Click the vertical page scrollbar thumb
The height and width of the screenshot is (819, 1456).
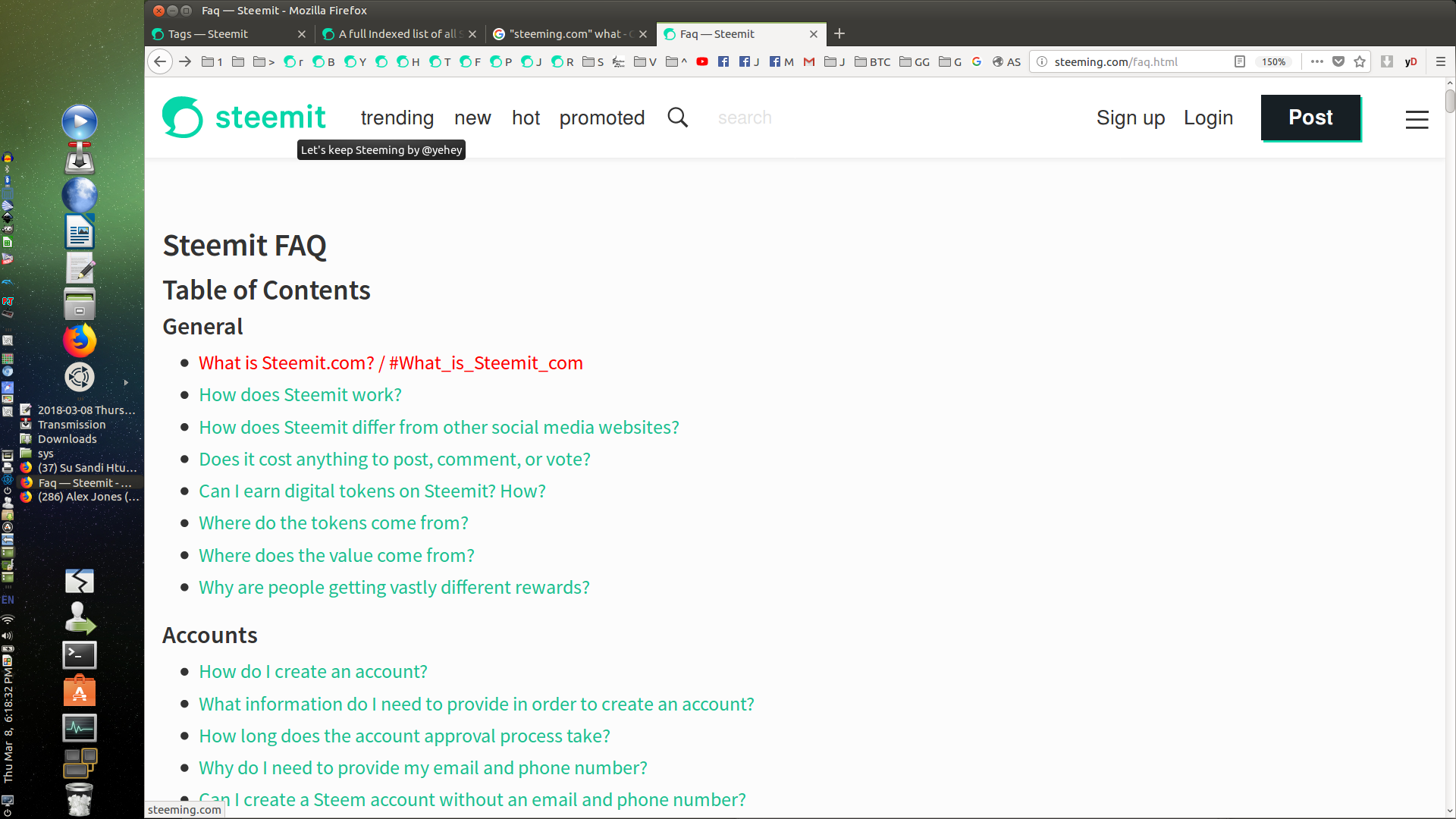[1450, 101]
